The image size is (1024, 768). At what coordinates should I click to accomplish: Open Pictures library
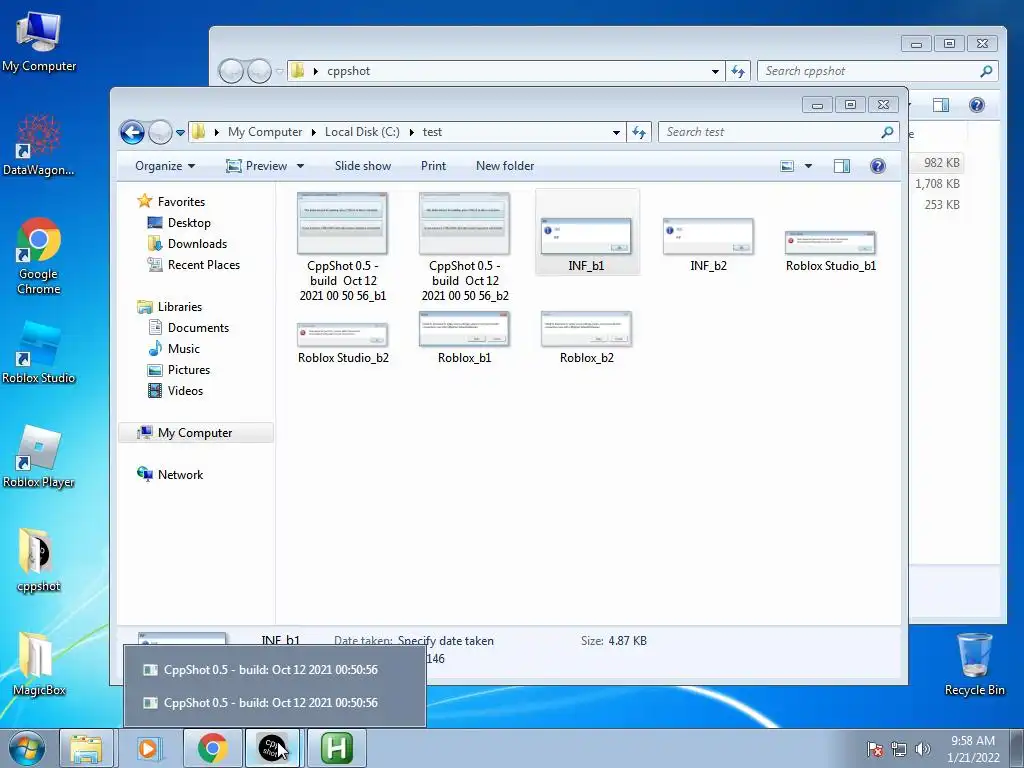[189, 370]
